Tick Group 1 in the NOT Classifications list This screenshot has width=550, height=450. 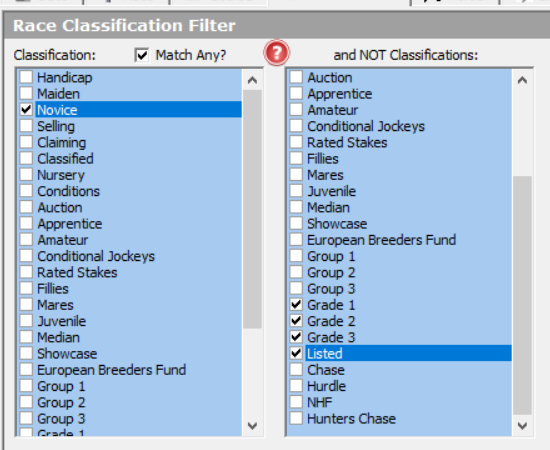tap(296, 256)
